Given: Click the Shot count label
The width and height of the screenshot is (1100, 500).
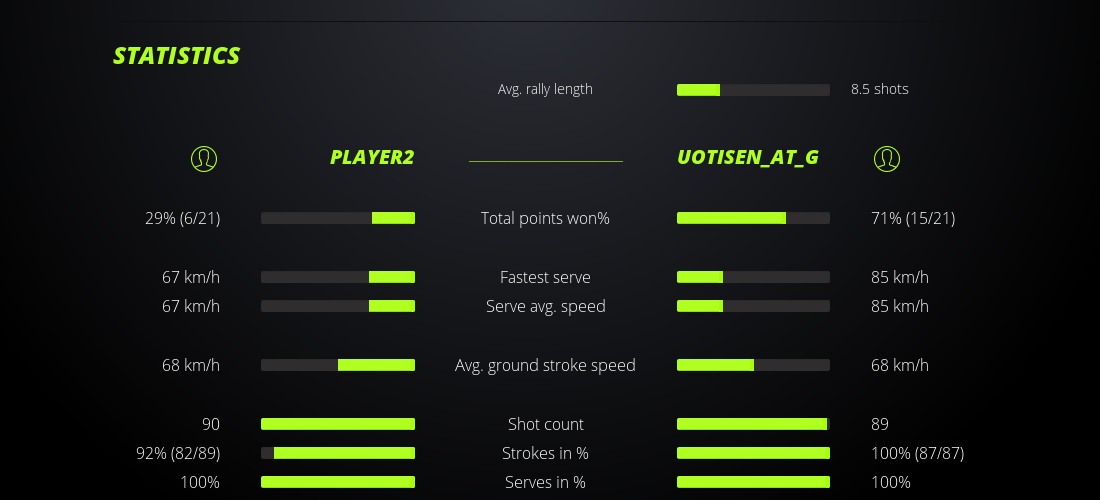Looking at the screenshot, I should click(545, 424).
